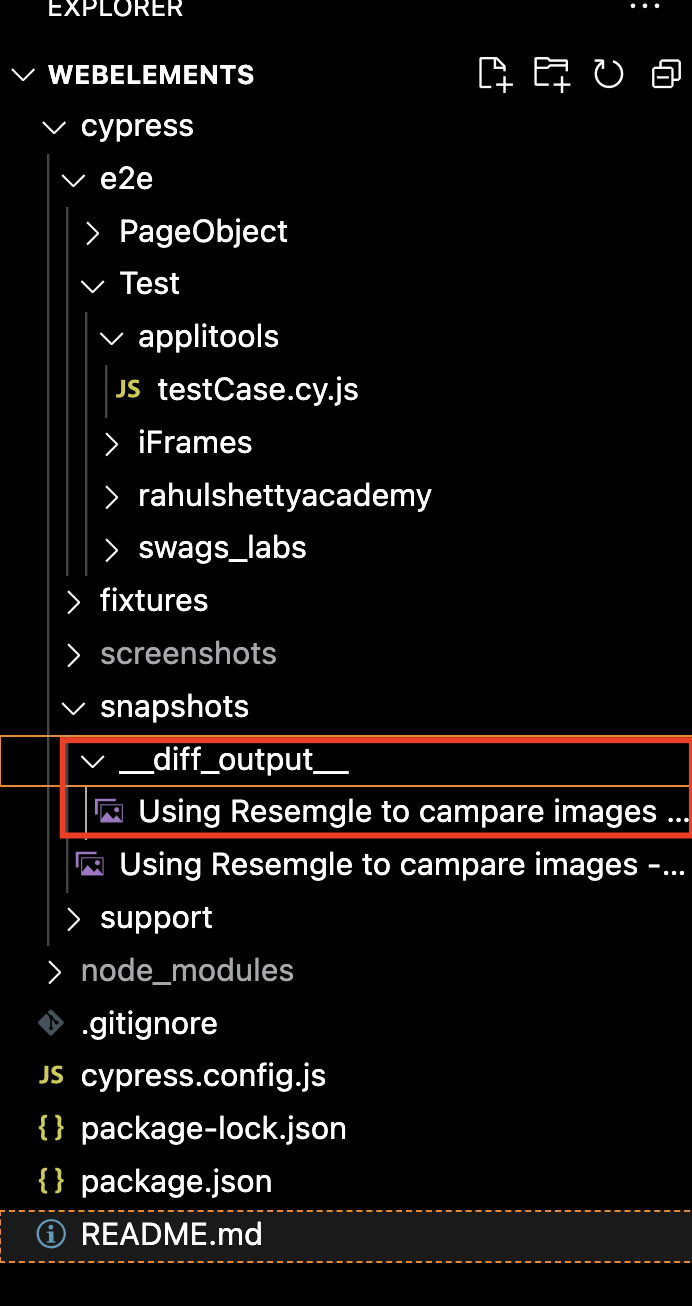
Task: Select the screenshots folder
Action: pos(188,653)
